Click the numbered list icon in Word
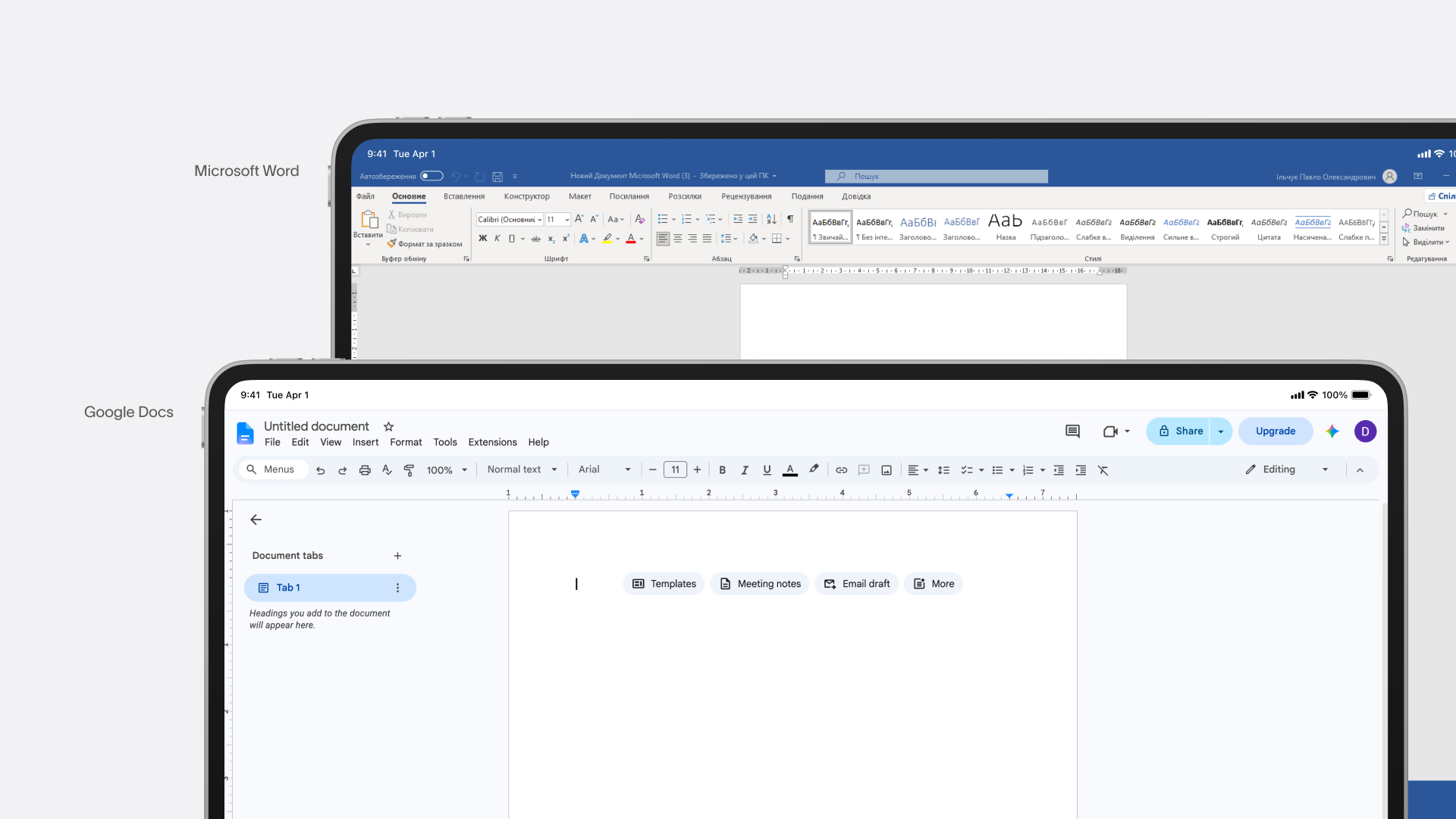 [x=686, y=219]
